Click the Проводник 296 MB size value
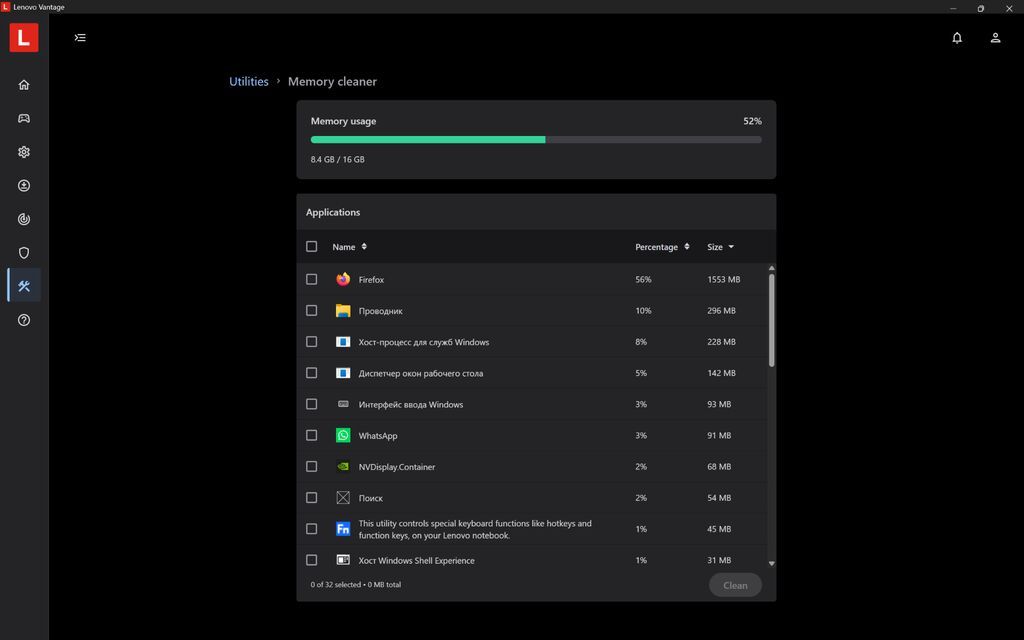The image size is (1024, 640). pos(721,311)
